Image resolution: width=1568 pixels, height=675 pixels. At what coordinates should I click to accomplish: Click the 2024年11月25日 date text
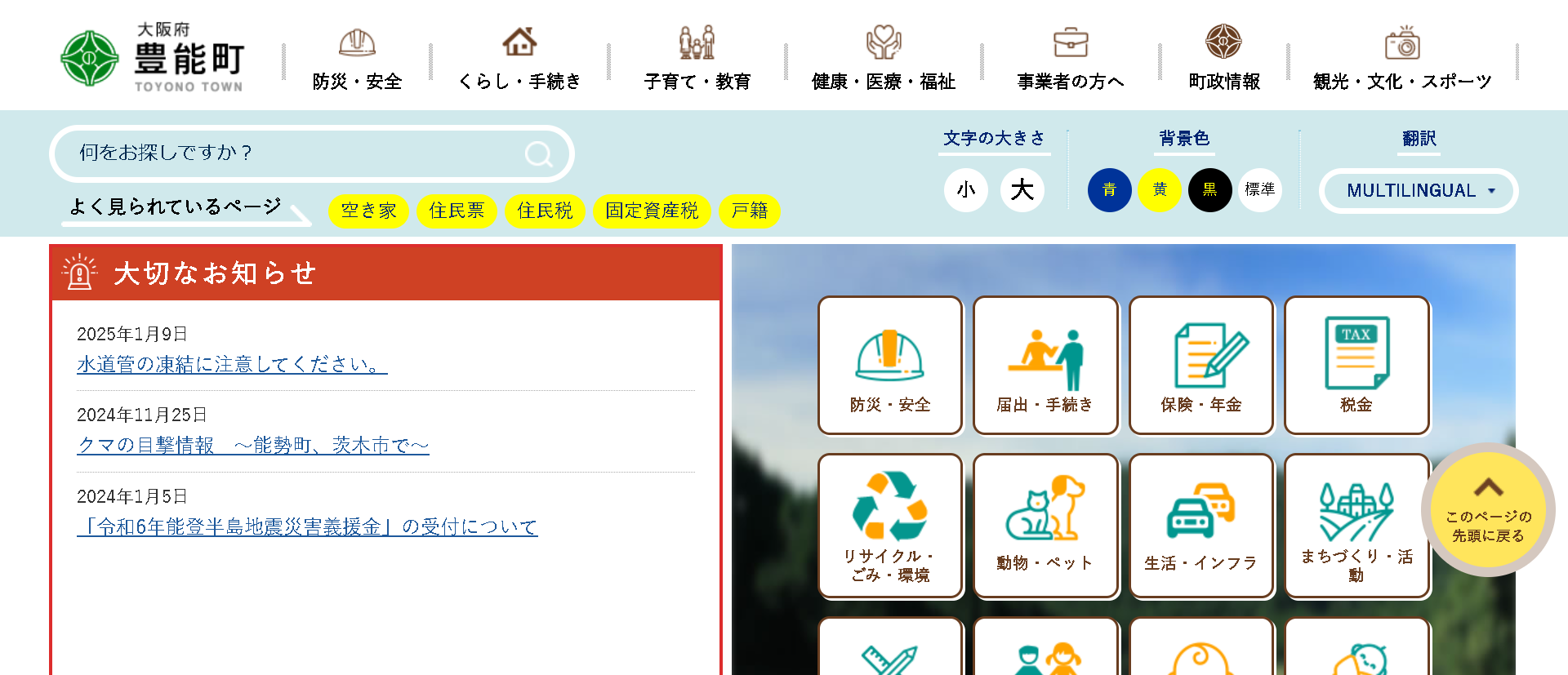click(x=142, y=415)
